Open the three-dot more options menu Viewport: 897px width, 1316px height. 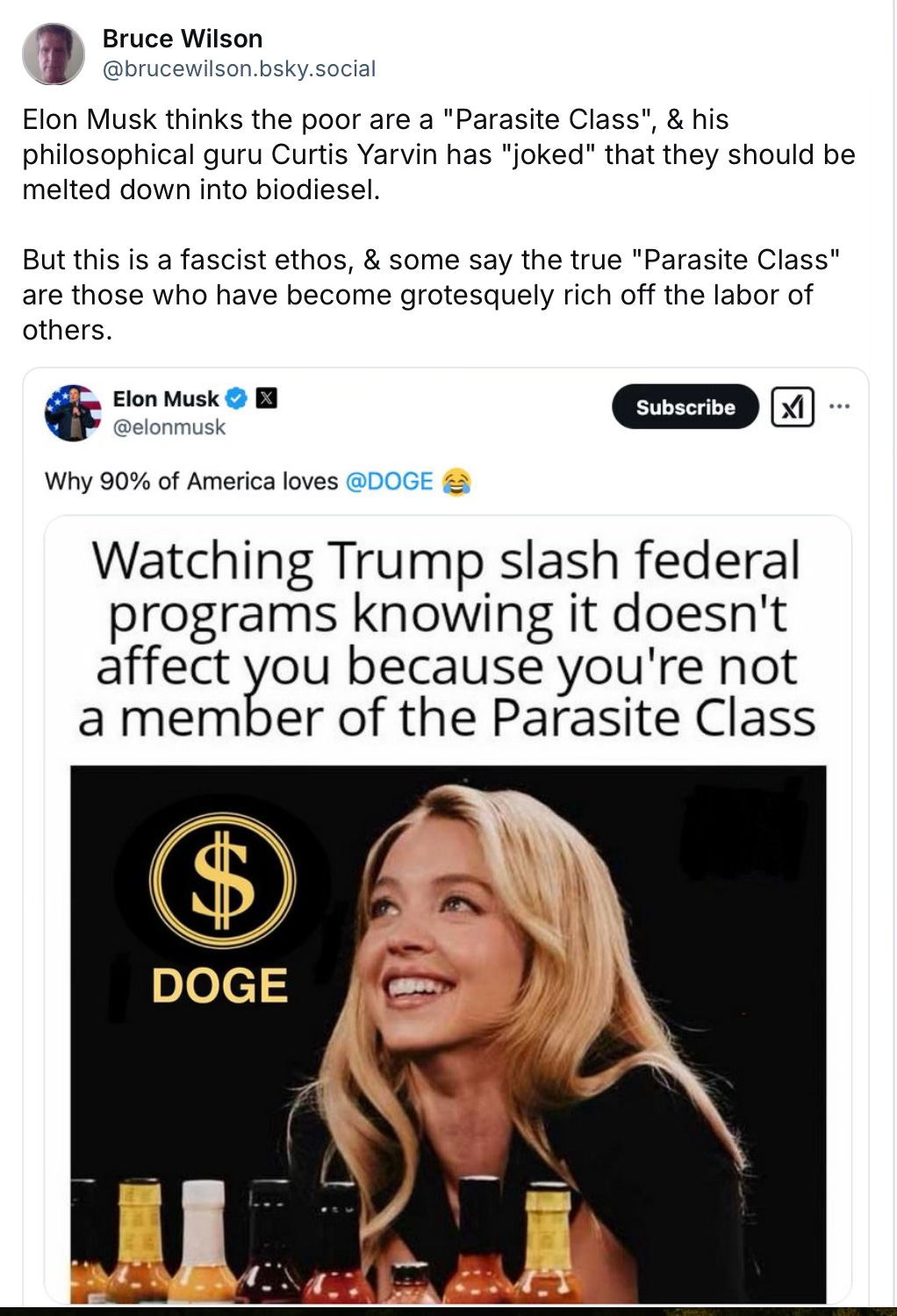[x=839, y=406]
